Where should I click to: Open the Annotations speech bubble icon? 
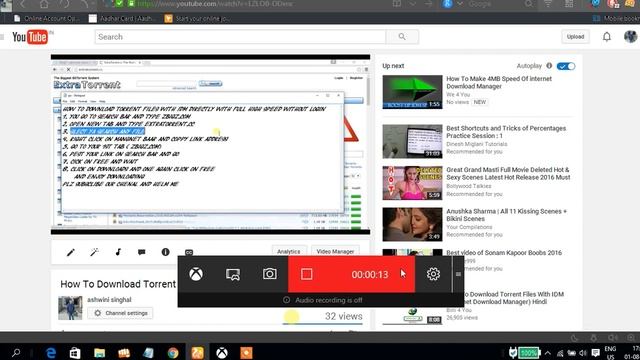pos(142,252)
